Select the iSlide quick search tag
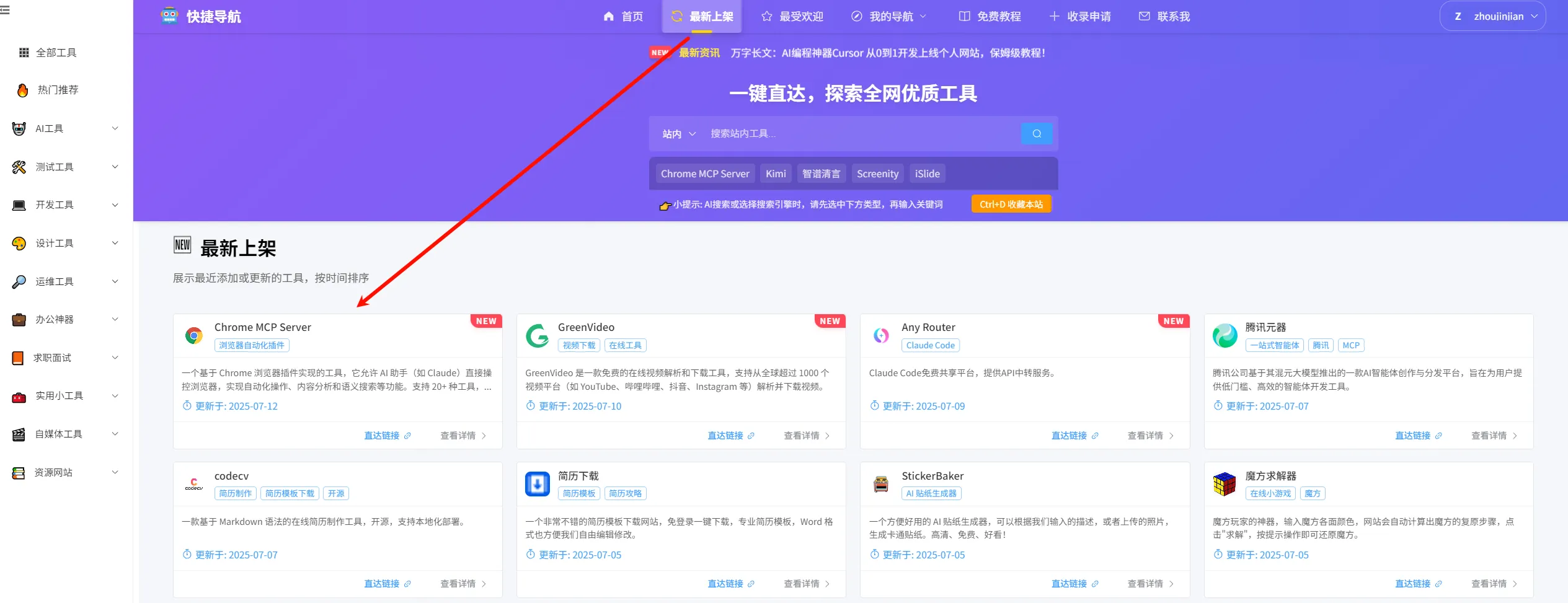The width and height of the screenshot is (1568, 603). tap(927, 174)
